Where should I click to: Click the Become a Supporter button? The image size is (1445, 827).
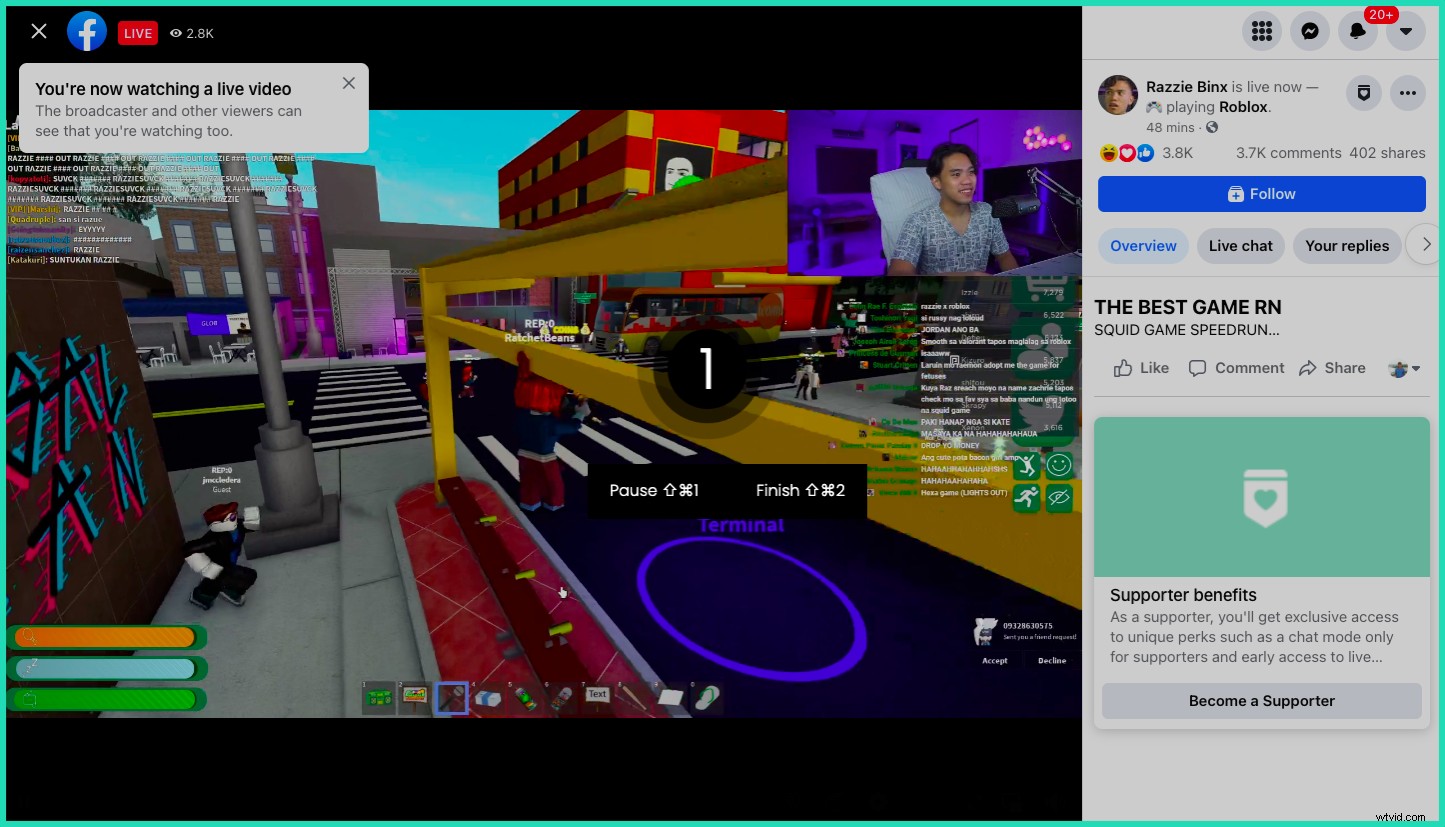click(x=1261, y=701)
